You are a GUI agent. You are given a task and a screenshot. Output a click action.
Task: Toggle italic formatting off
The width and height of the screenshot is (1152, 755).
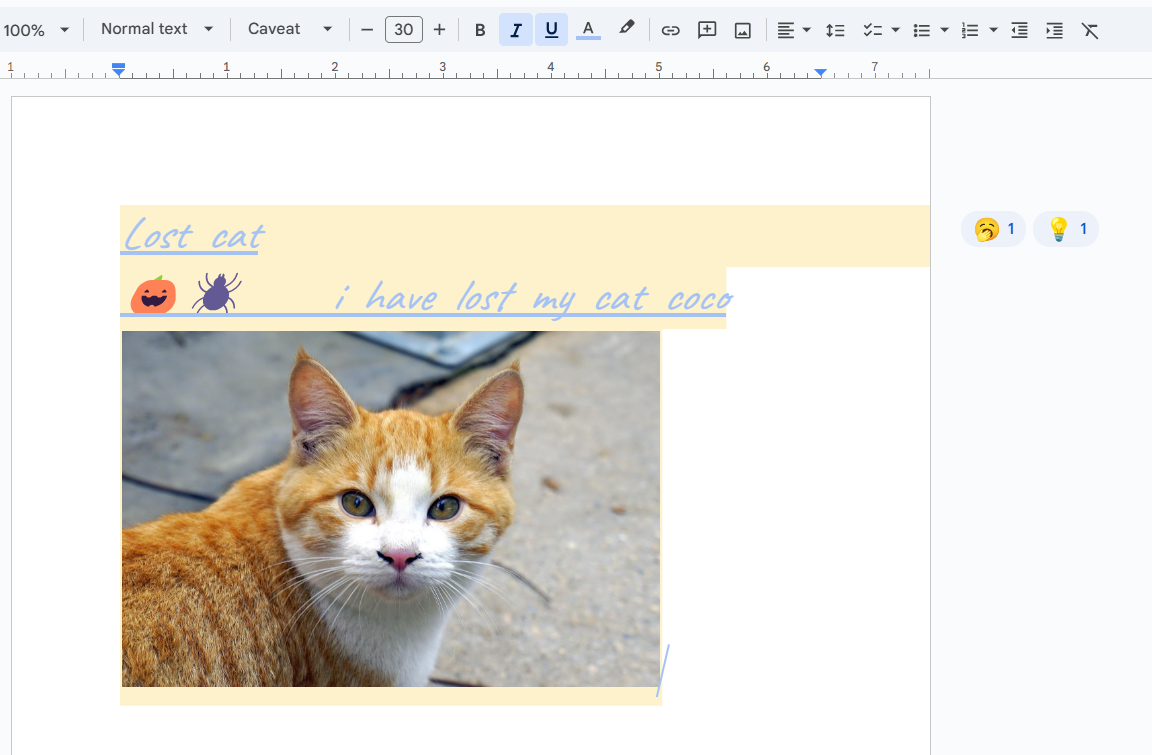pyautogui.click(x=516, y=30)
